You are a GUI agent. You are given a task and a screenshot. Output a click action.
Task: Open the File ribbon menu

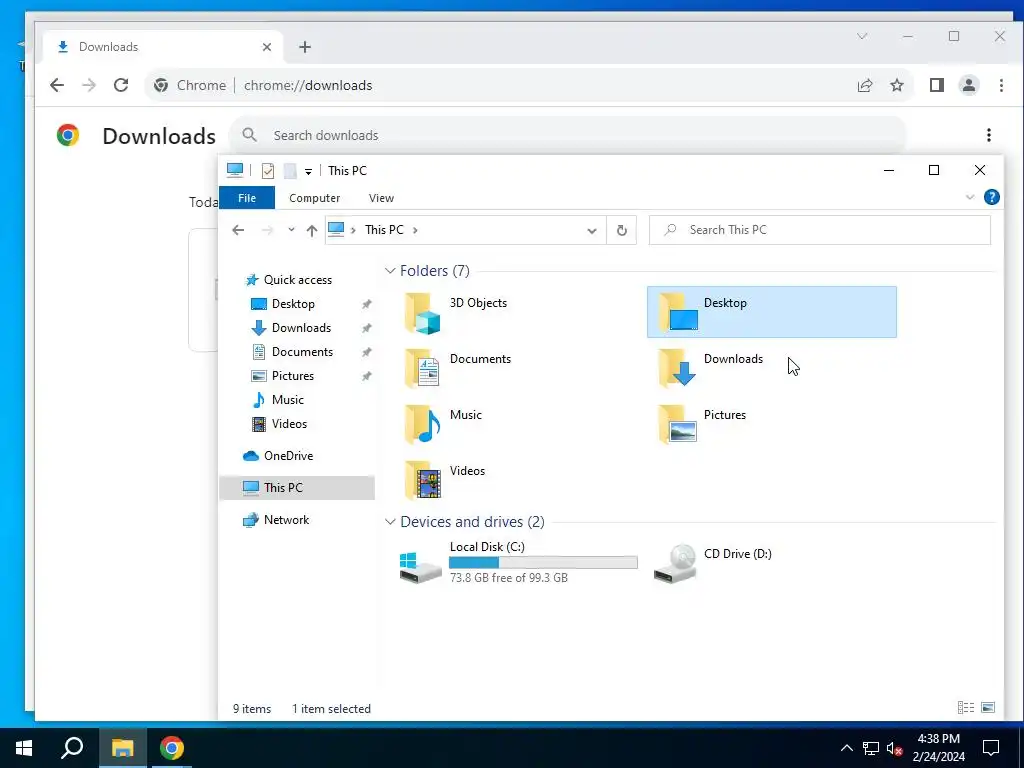[247, 198]
